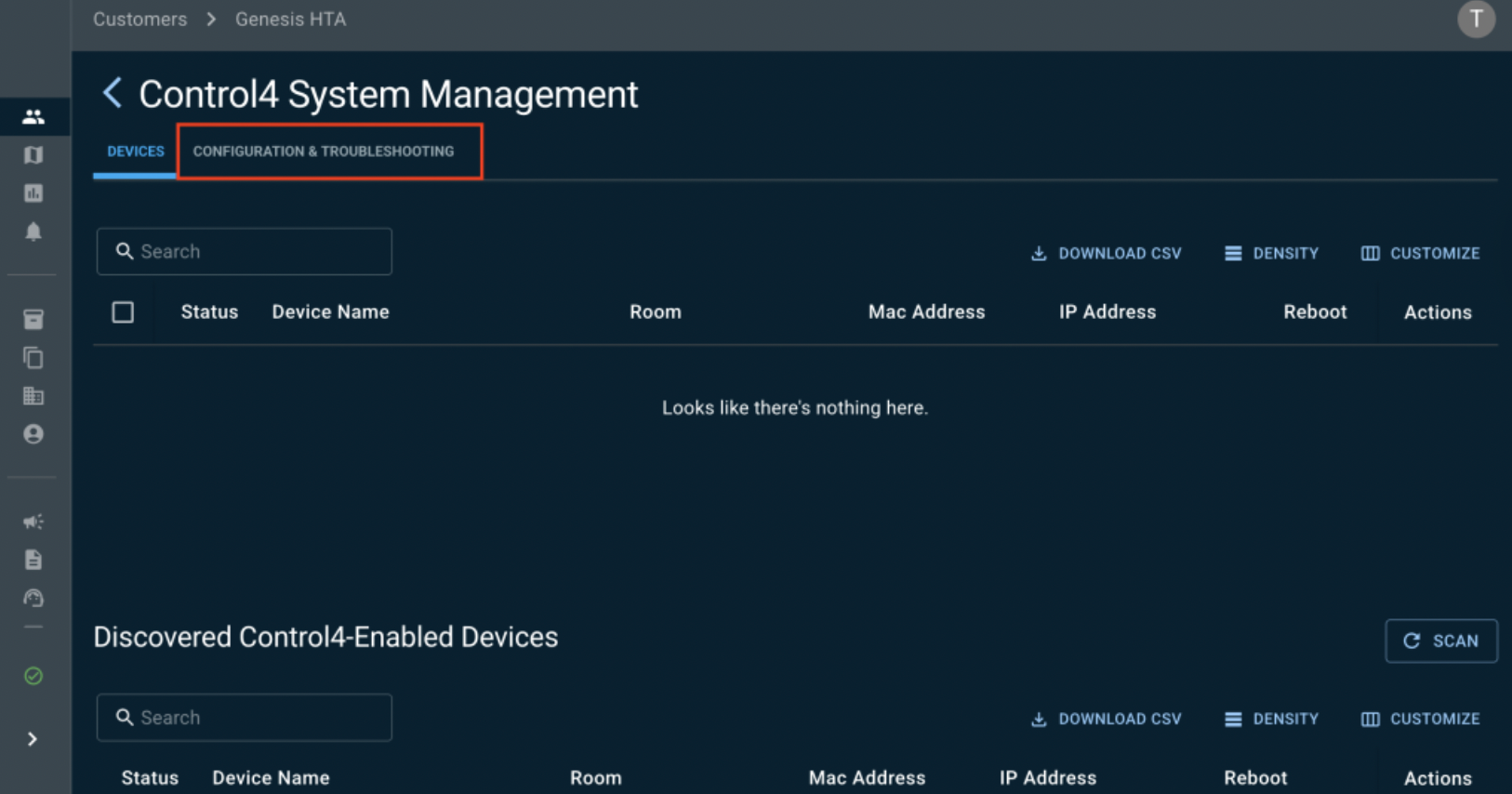Open the T user avatar menu
The image size is (1512, 794).
[1476, 20]
